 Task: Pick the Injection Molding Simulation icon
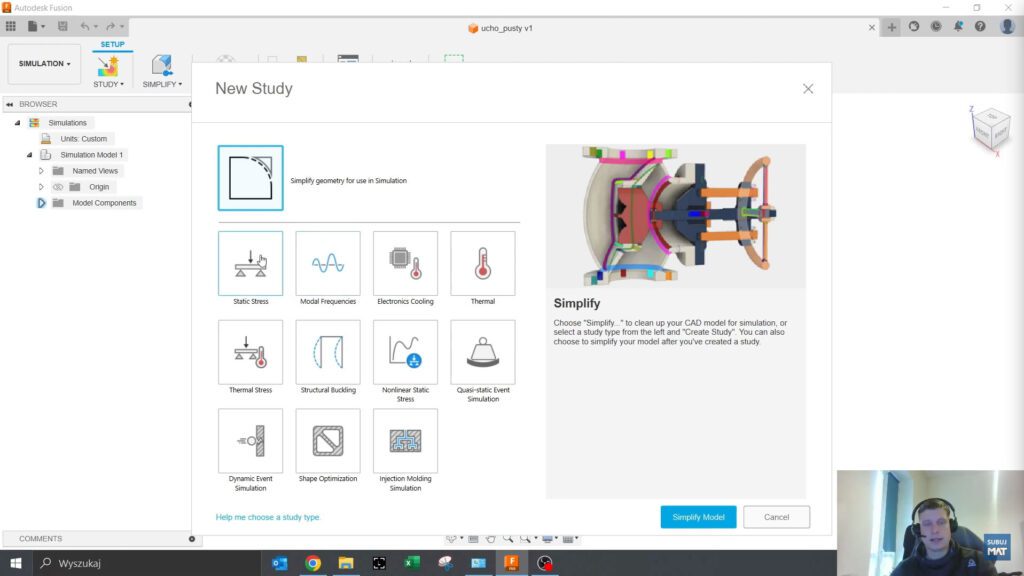tap(405, 440)
